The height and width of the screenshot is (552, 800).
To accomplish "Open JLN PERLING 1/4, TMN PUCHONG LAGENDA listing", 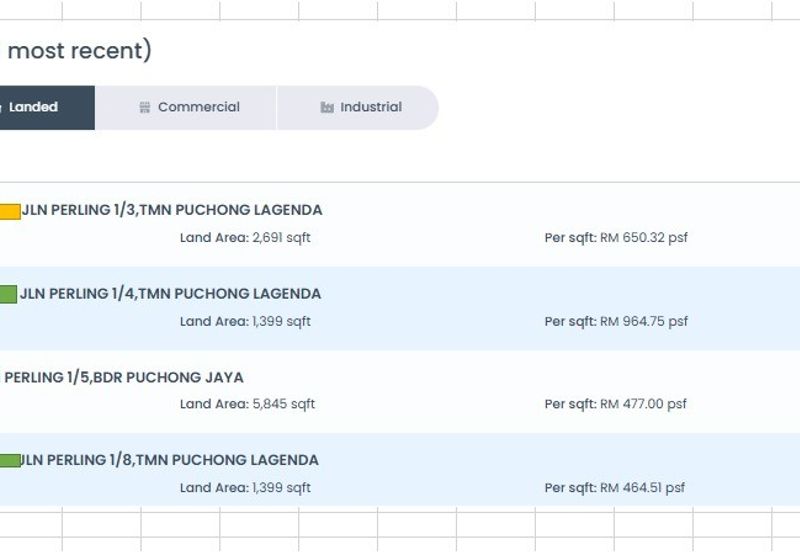I will pyautogui.click(x=171, y=294).
